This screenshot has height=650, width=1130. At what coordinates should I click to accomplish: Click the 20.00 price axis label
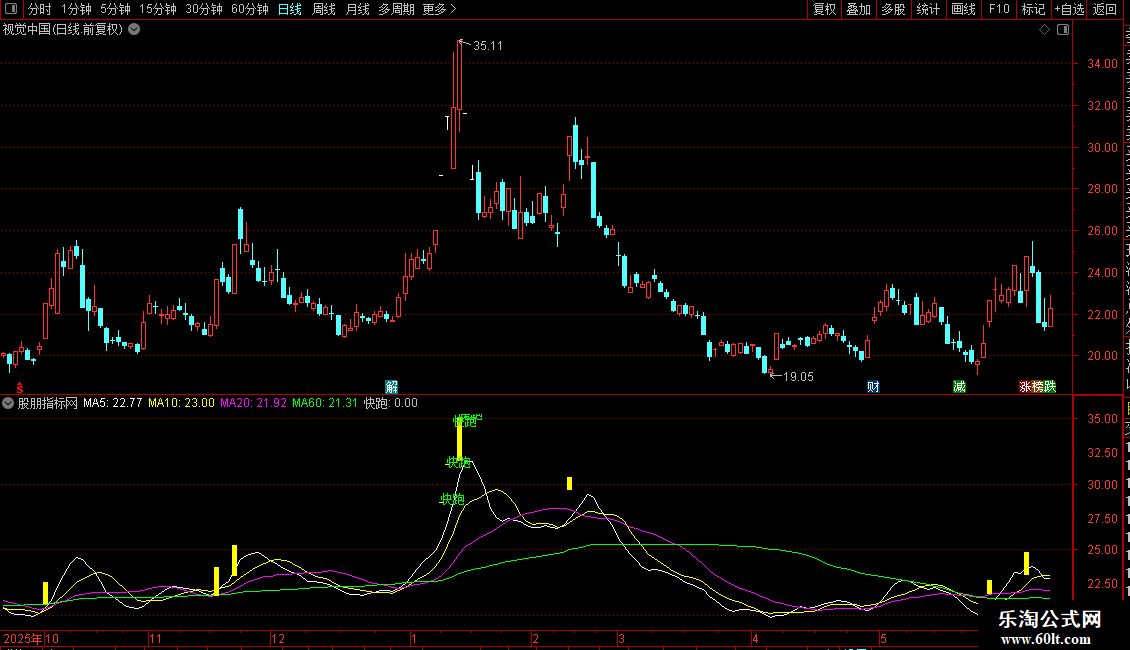1103,356
